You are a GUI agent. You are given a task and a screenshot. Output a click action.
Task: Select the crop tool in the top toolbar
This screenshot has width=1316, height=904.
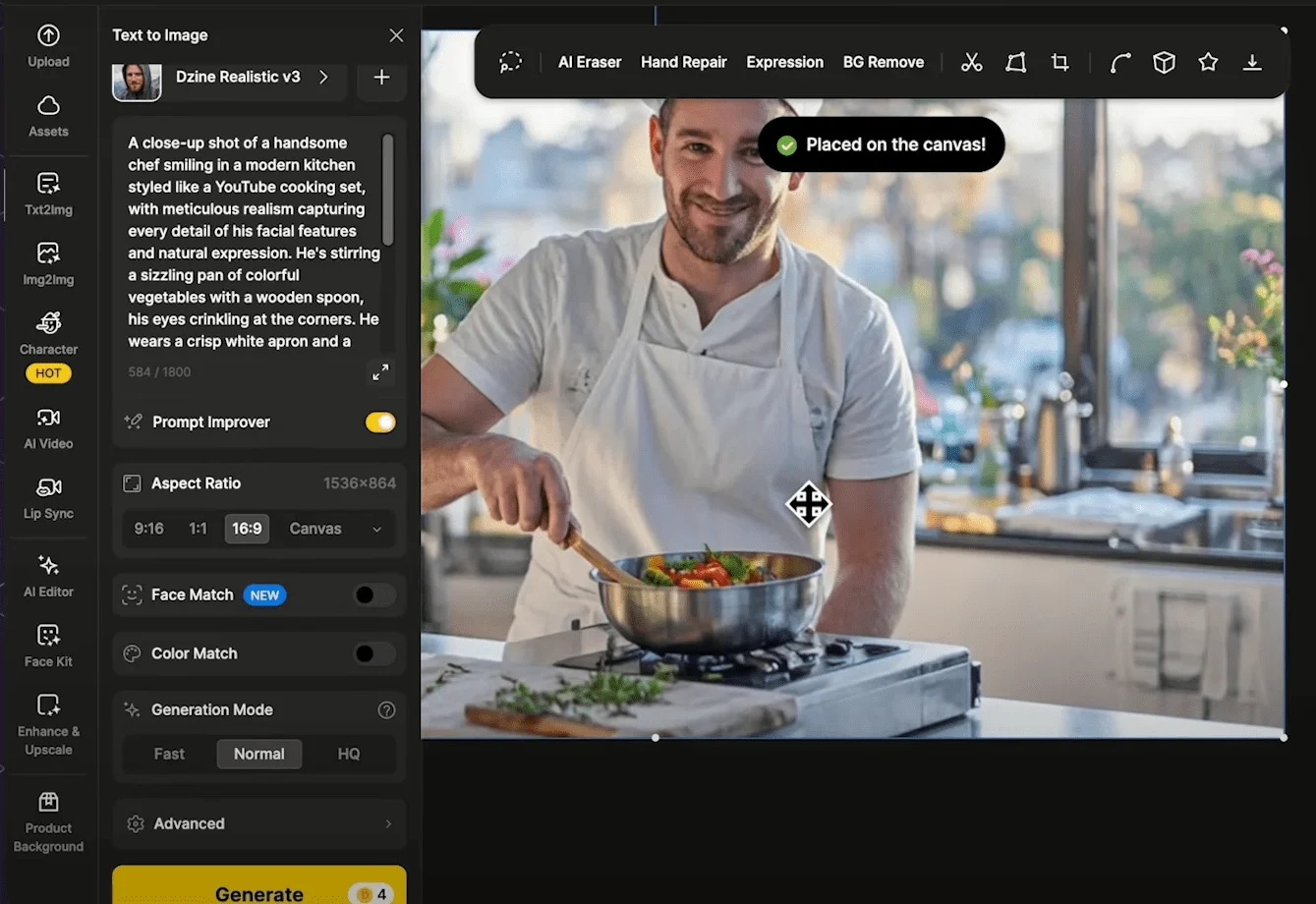[1059, 62]
